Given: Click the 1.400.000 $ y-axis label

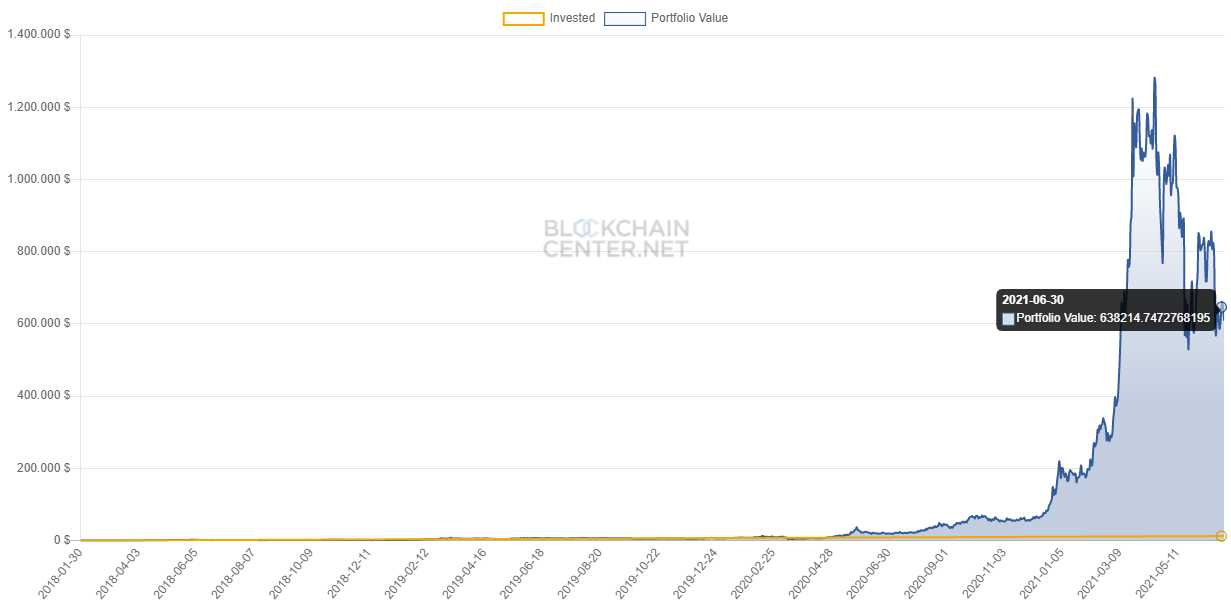Looking at the screenshot, I should pos(38,35).
